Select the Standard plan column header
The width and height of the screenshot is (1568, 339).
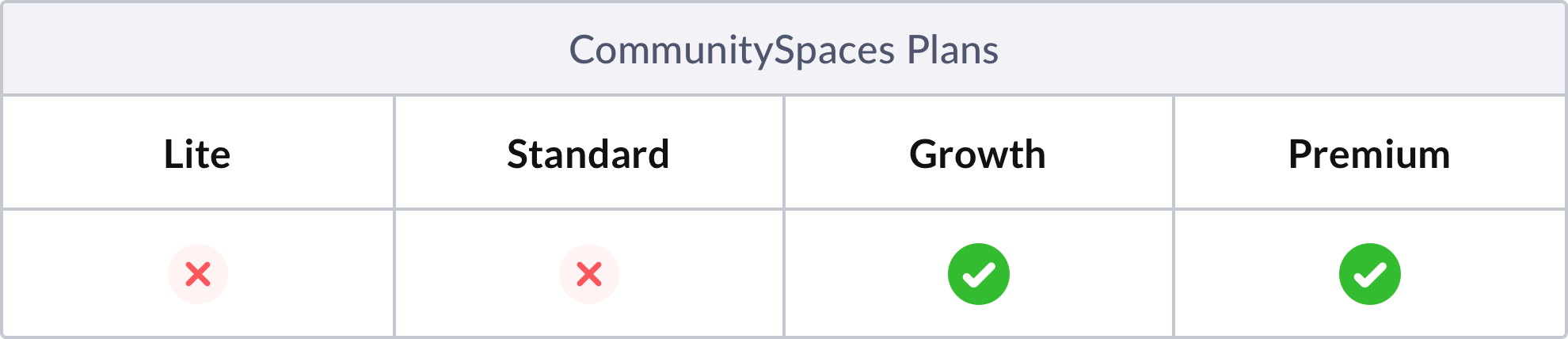click(588, 154)
